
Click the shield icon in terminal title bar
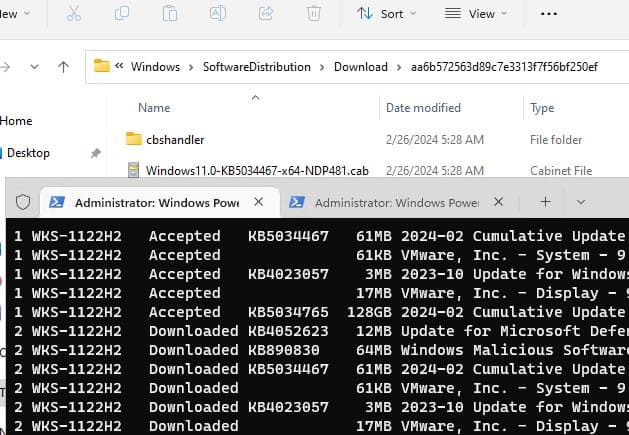point(22,202)
